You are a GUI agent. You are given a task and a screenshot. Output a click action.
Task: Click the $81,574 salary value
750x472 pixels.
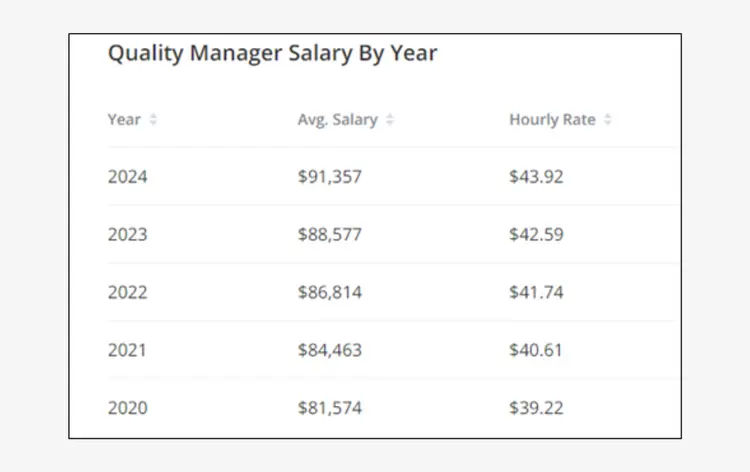330,408
